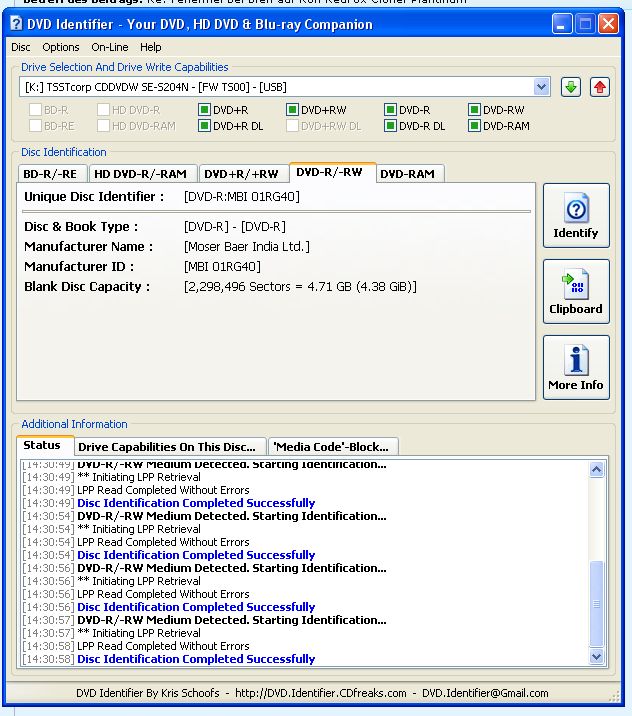The height and width of the screenshot is (716, 632).
Task: Click the Manufacturer ID value [MBI 01RG40]
Action: pyautogui.click(x=222, y=267)
